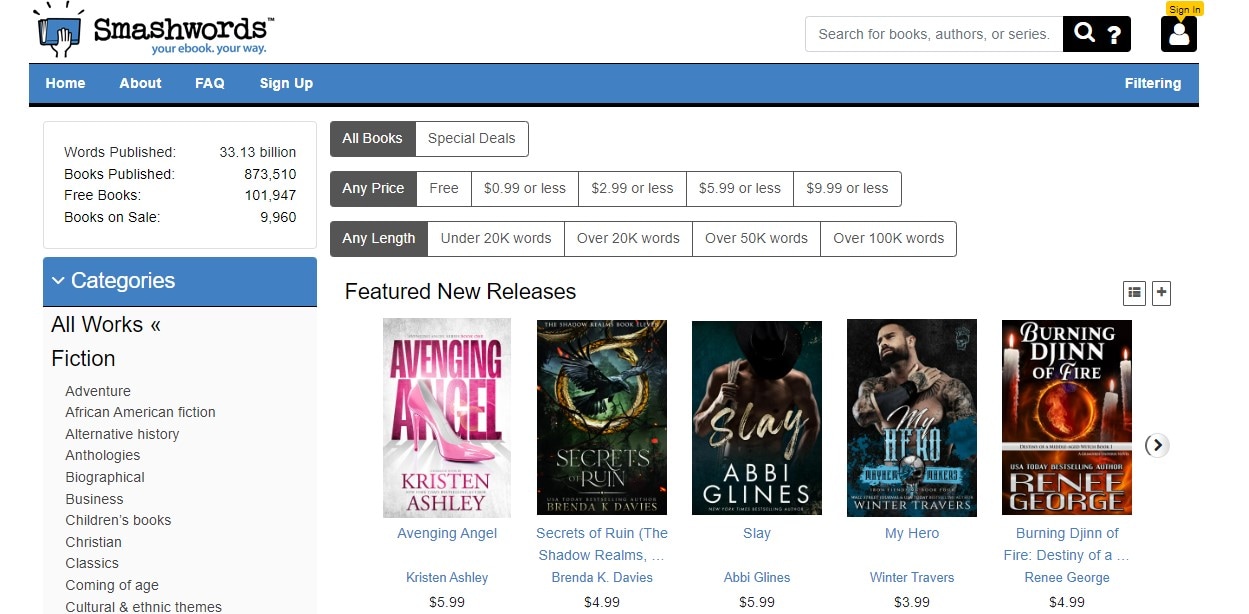Show next featured releases with arrow

(1157, 445)
